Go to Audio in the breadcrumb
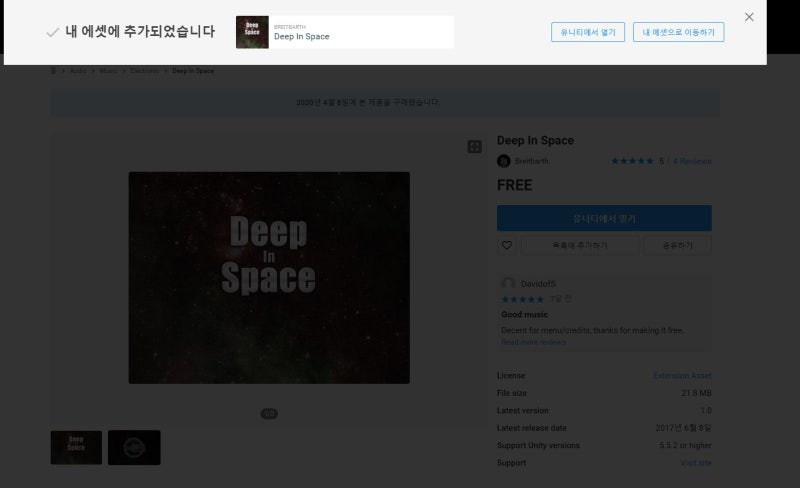The width and height of the screenshot is (800, 488). click(x=78, y=71)
